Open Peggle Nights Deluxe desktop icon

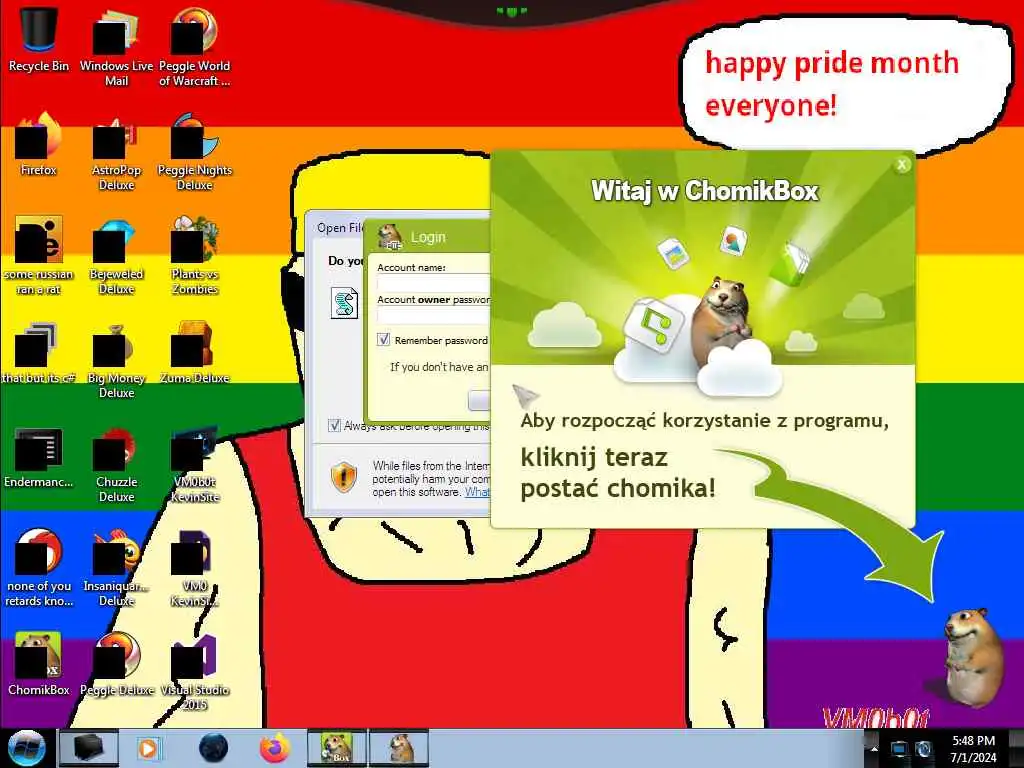click(x=195, y=152)
